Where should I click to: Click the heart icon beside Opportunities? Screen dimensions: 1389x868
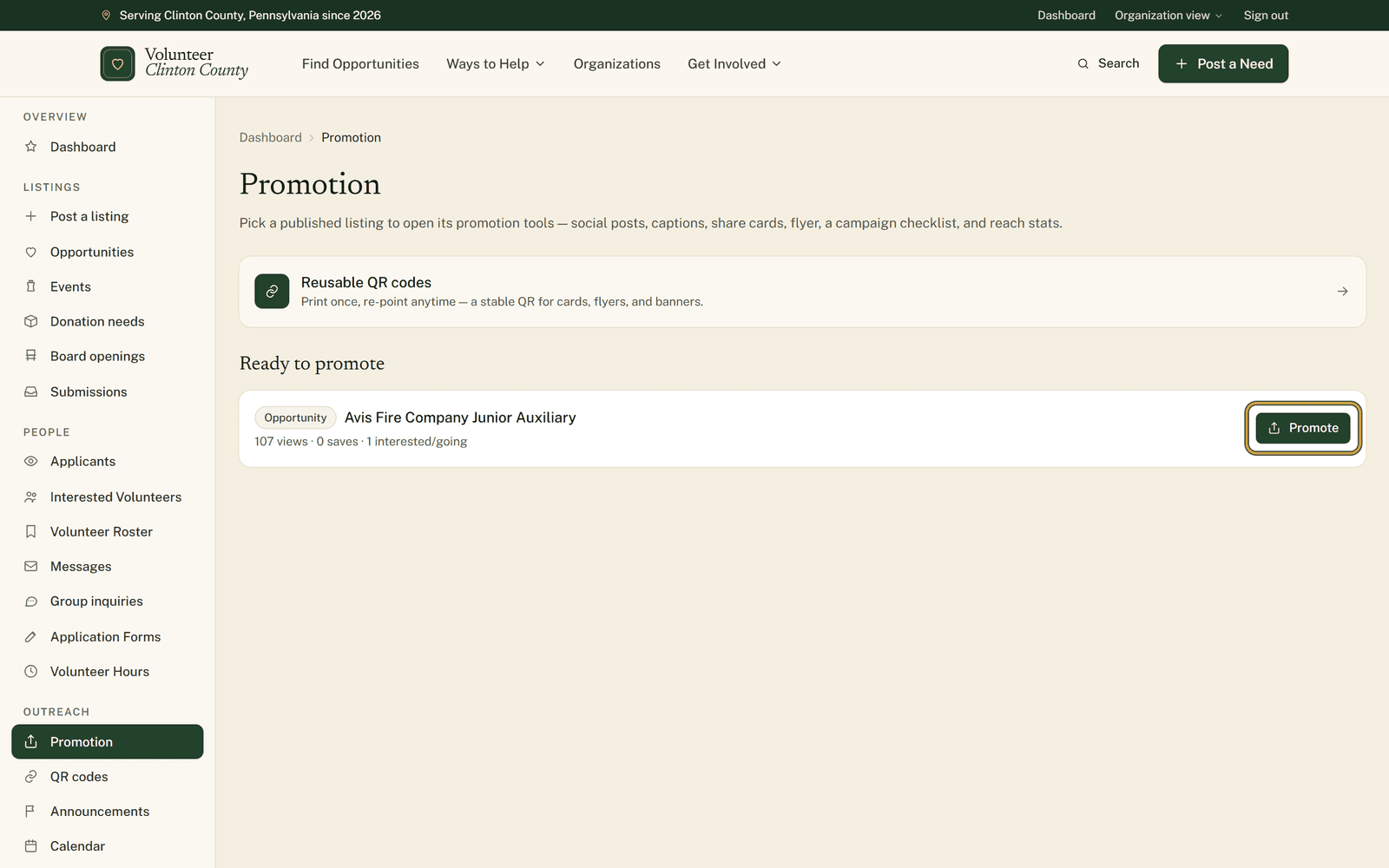pos(31,252)
